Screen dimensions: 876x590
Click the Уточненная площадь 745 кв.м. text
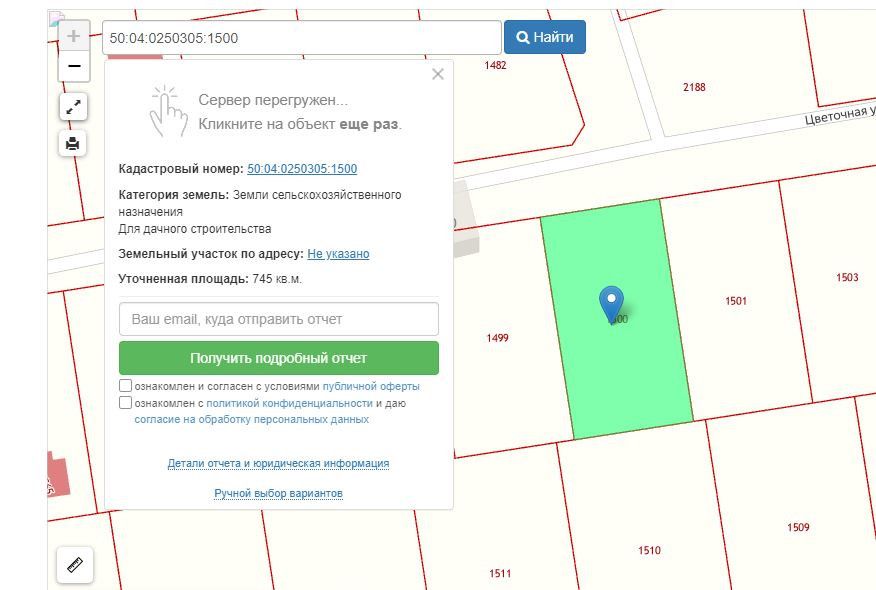[x=210, y=279]
